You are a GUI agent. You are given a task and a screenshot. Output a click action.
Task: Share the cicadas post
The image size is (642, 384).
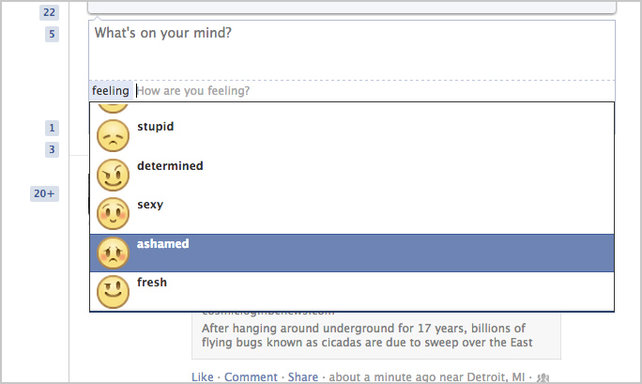point(303,377)
